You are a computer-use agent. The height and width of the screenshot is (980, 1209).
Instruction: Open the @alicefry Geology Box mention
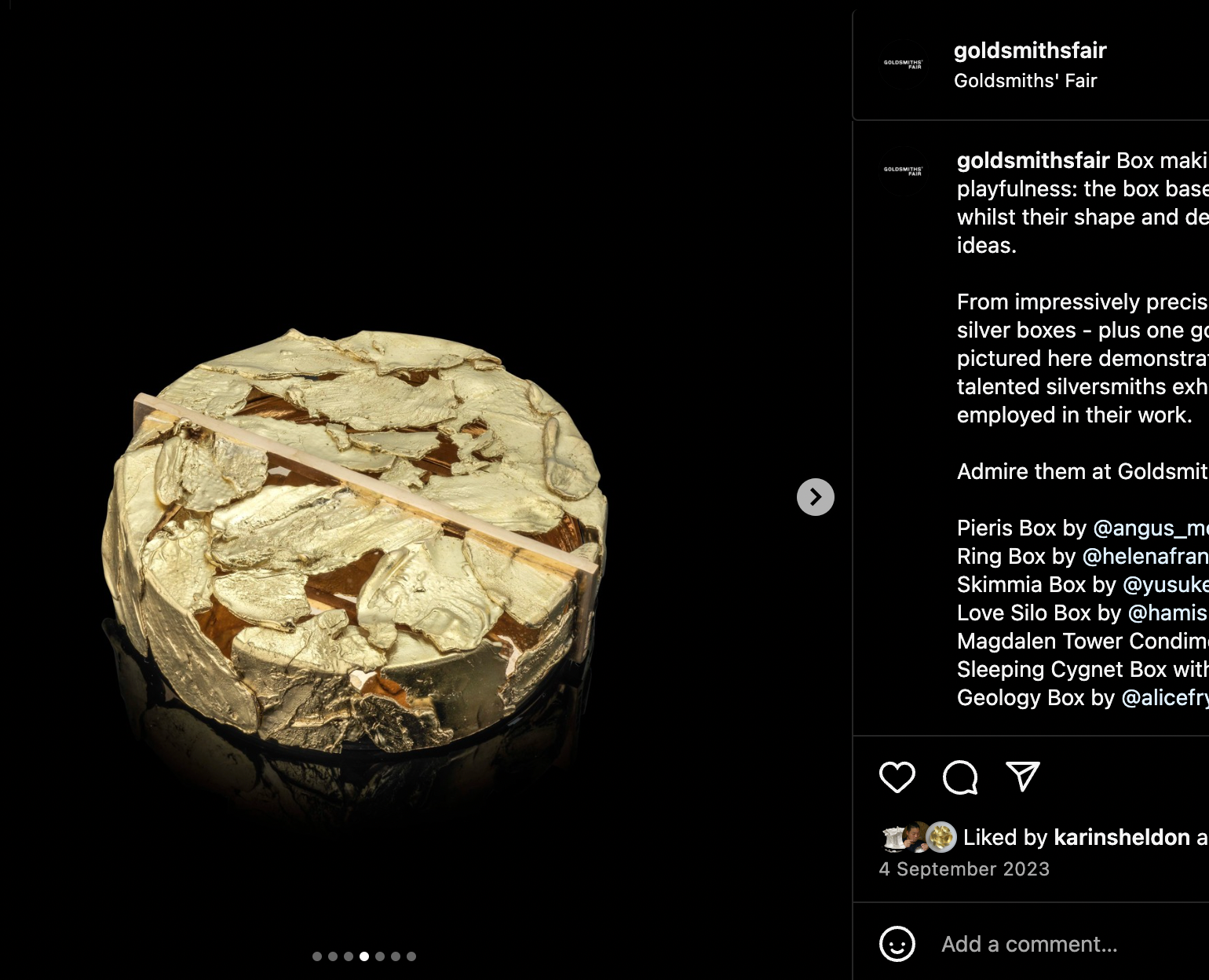pos(1165,698)
